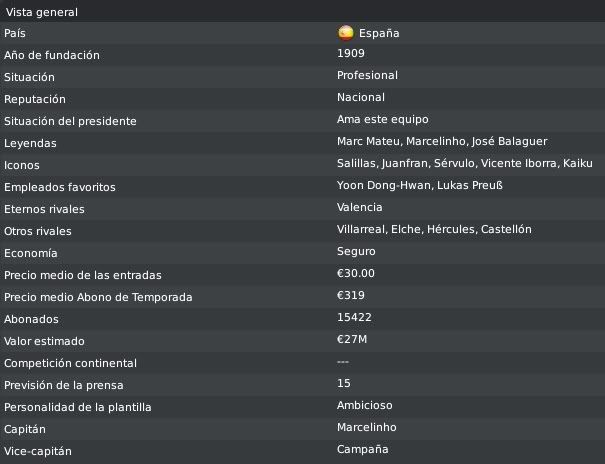
Task: Click the Reputación Nacional value
Action: [361, 98]
